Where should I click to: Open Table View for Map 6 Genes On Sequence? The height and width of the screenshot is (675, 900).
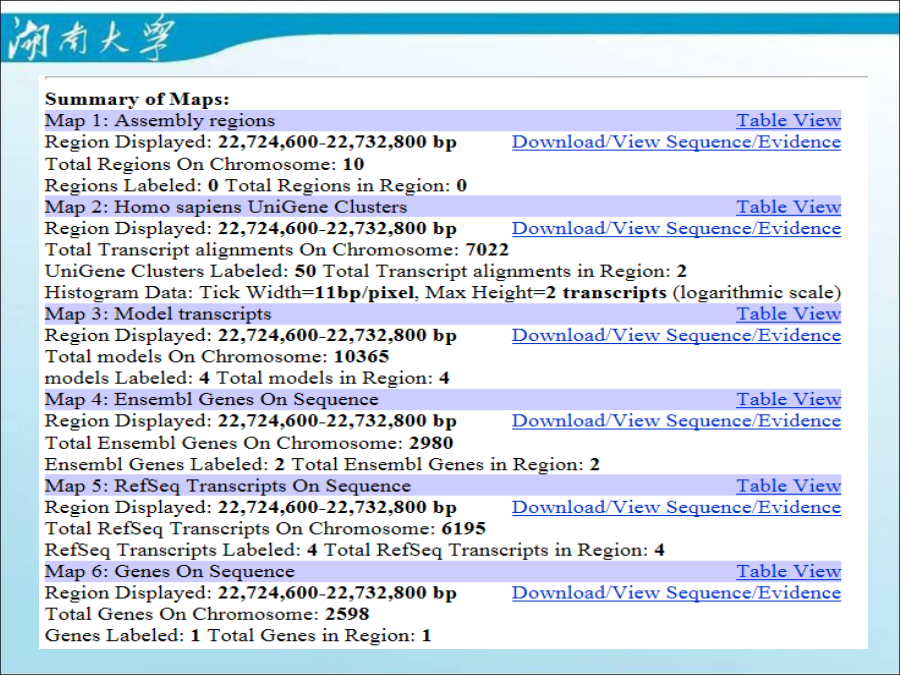click(789, 572)
